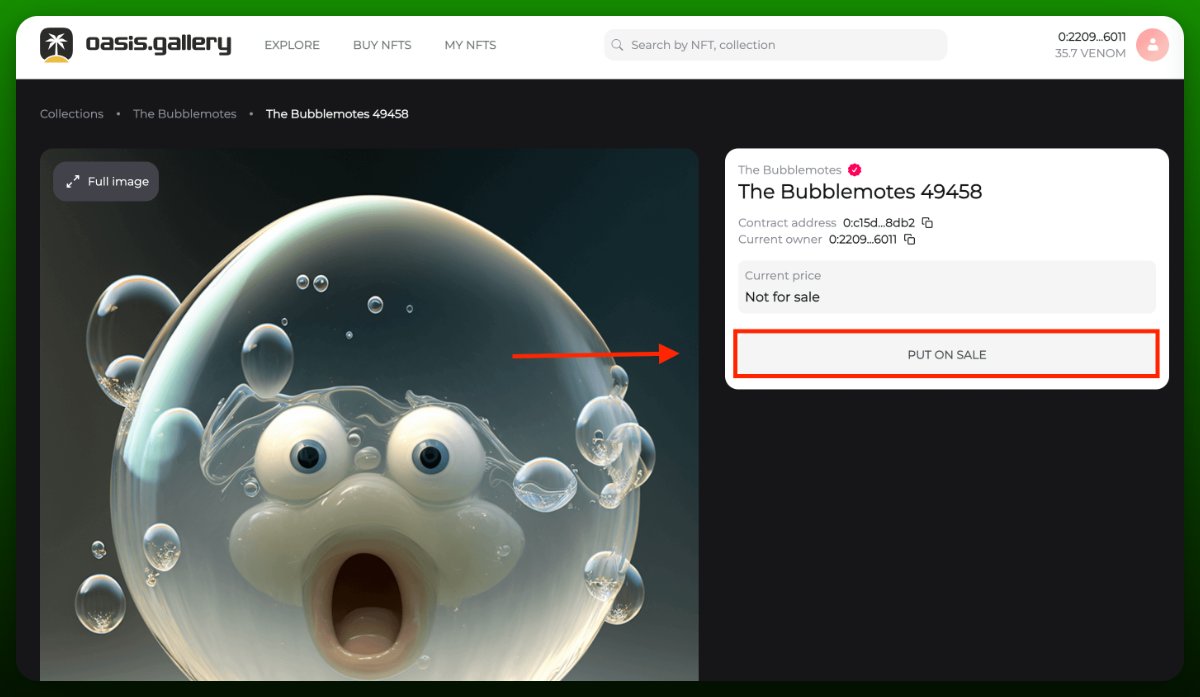Open The Bubblemotes collection name in card

pos(790,170)
